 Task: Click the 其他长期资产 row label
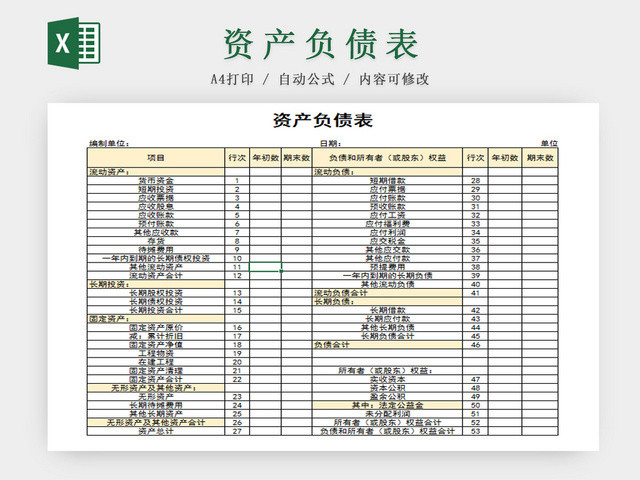(156, 414)
